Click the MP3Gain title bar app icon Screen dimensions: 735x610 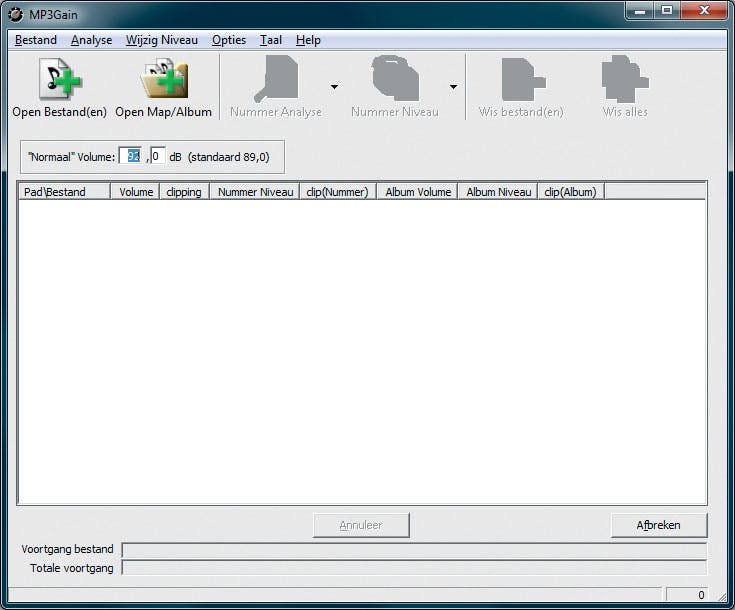pos(15,15)
